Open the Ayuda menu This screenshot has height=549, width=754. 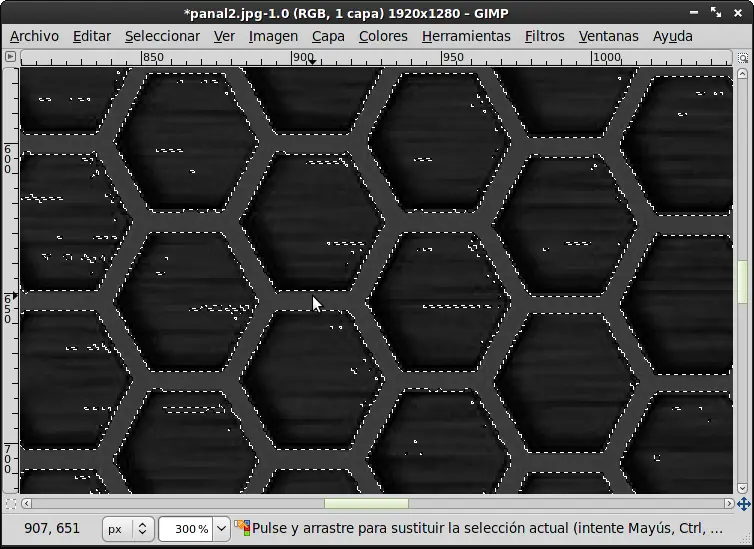672,37
